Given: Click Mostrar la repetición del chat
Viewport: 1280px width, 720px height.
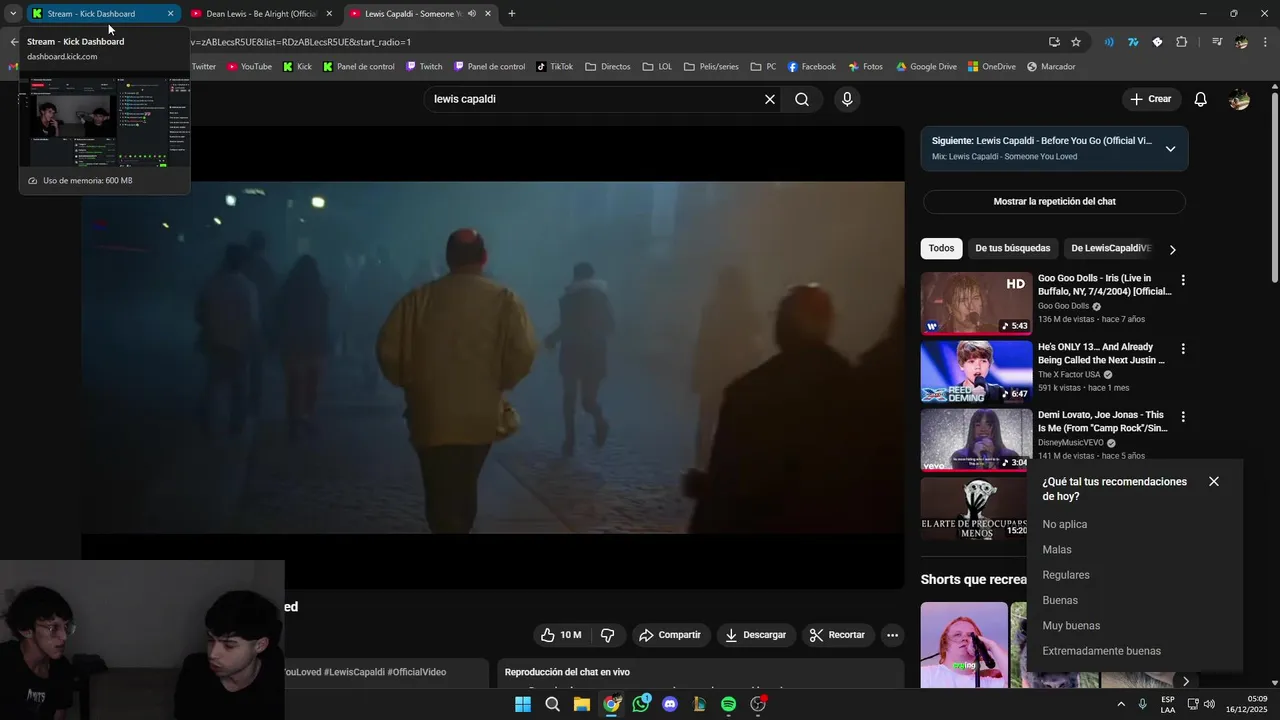Looking at the screenshot, I should point(1054,201).
